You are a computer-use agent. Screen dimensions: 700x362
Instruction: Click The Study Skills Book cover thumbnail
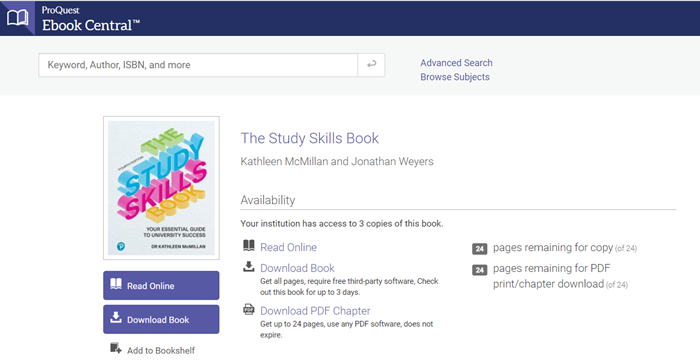pyautogui.click(x=161, y=188)
